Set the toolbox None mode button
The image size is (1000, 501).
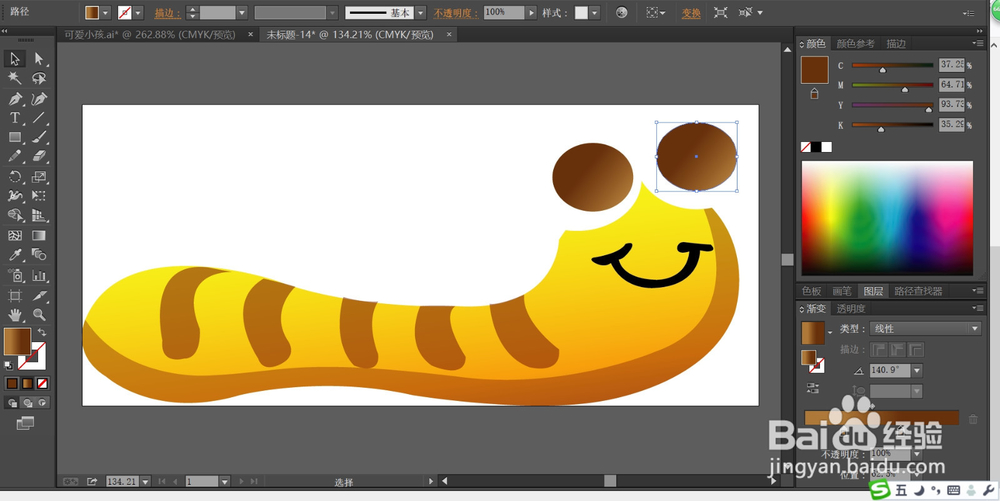(x=42, y=383)
